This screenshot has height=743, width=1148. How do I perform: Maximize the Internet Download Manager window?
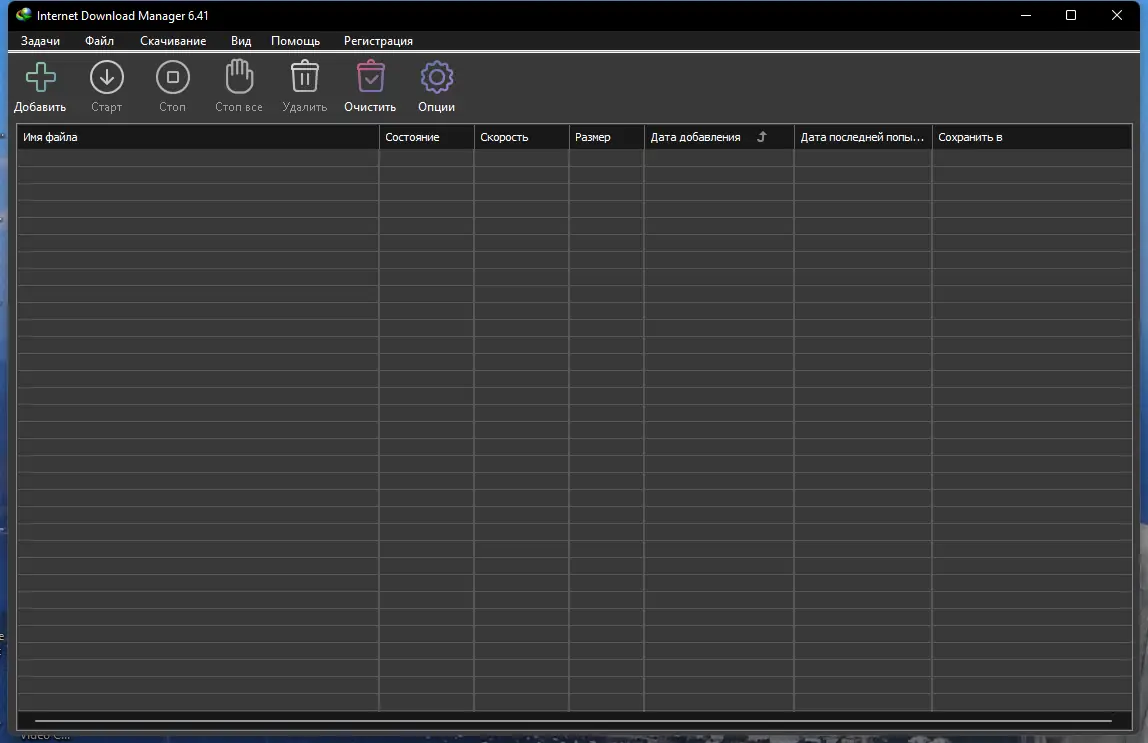coord(1070,15)
